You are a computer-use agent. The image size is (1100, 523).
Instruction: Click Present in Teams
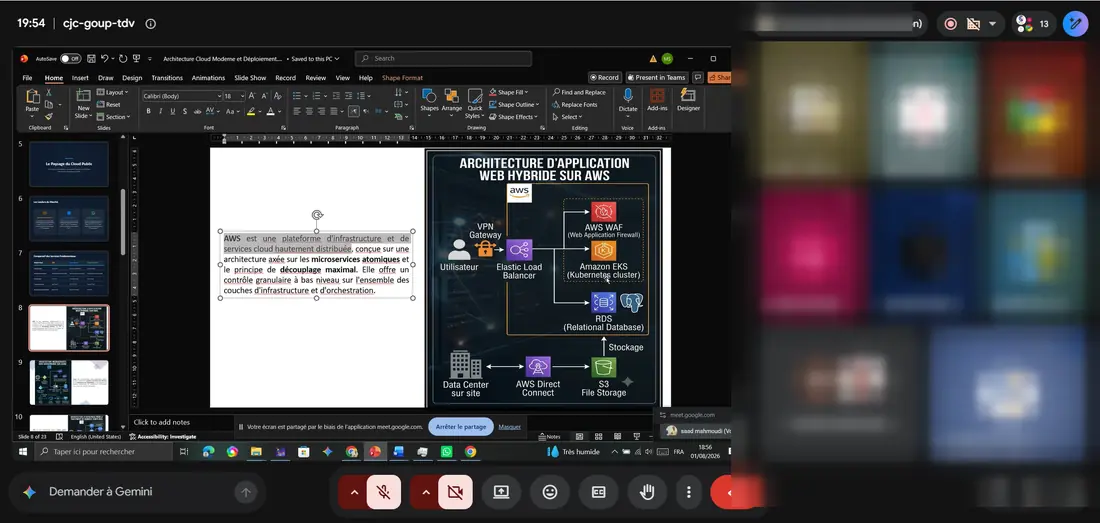coord(657,78)
